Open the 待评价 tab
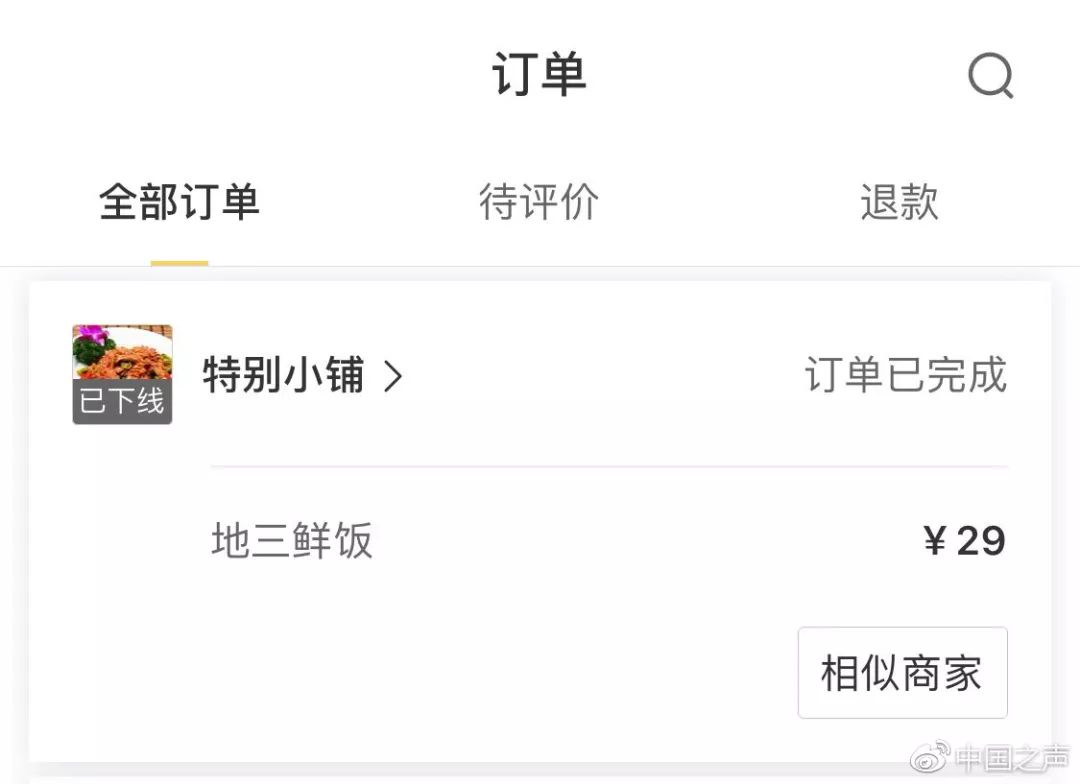Image resolution: width=1080 pixels, height=784 pixels. click(538, 202)
